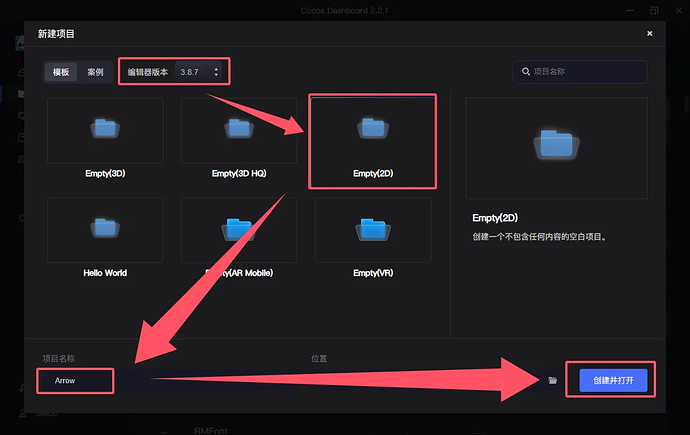Image resolution: width=690 pixels, height=435 pixels.
Task: Click the 创建并打开 button
Action: pyautogui.click(x=613, y=380)
